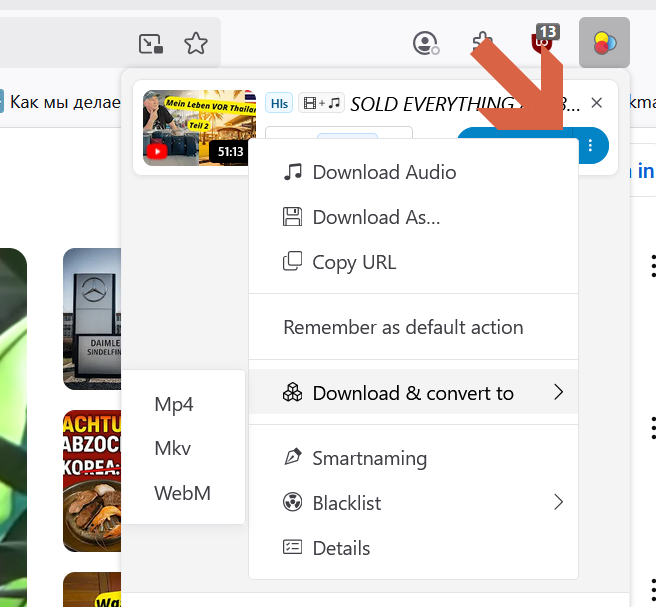
Task: Open Details for the video
Action: click(x=341, y=548)
